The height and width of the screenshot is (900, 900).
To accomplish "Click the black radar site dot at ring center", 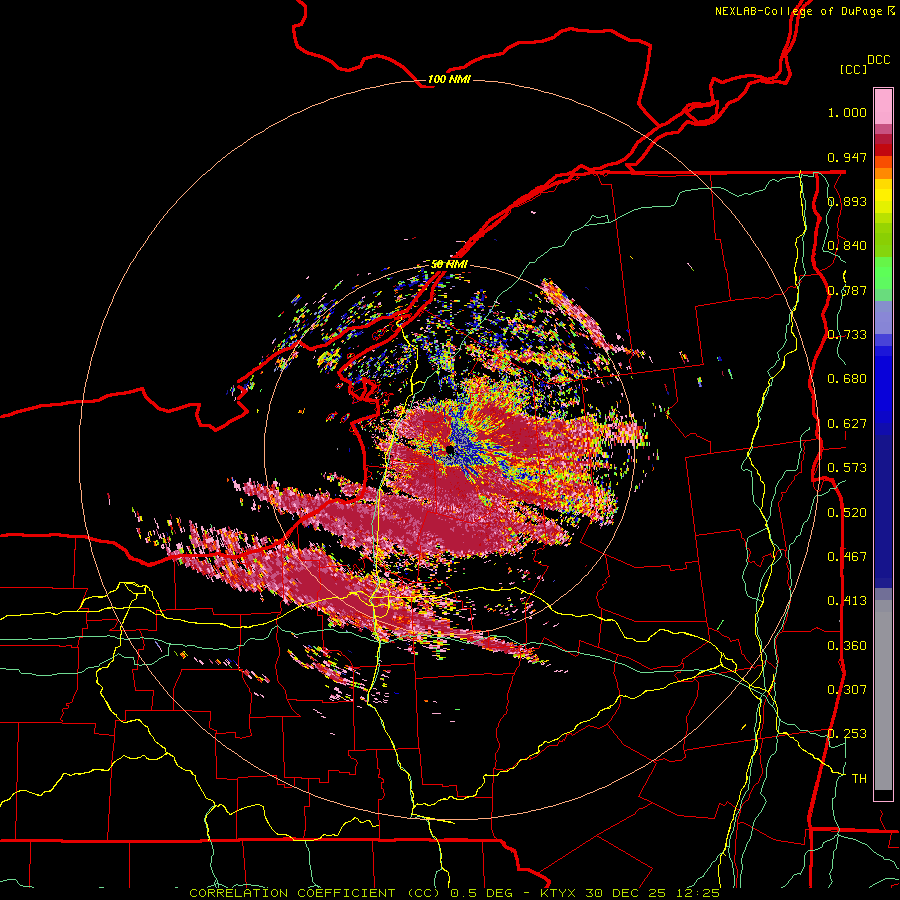I will pyautogui.click(x=448, y=450).
